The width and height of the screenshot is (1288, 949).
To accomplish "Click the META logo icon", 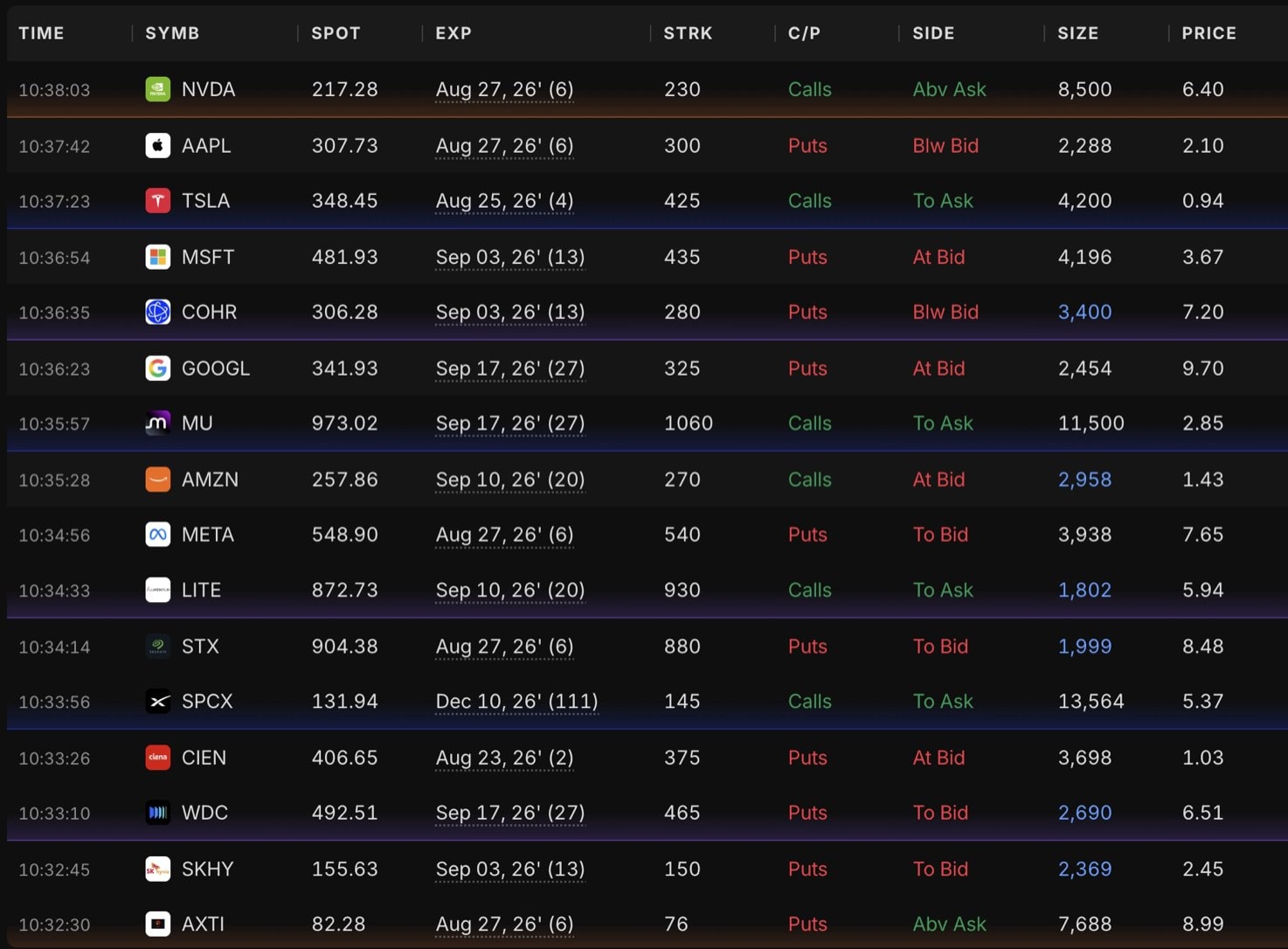I will pos(157,535).
